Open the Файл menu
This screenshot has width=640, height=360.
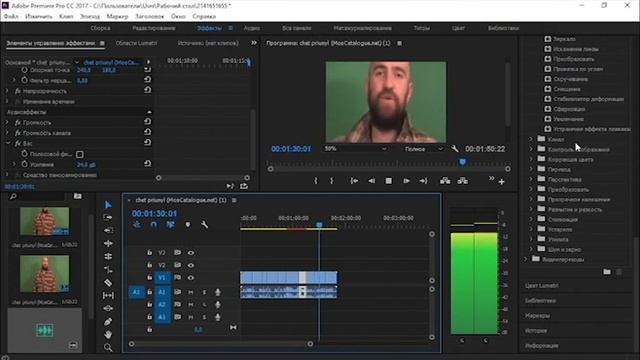pos(11,16)
